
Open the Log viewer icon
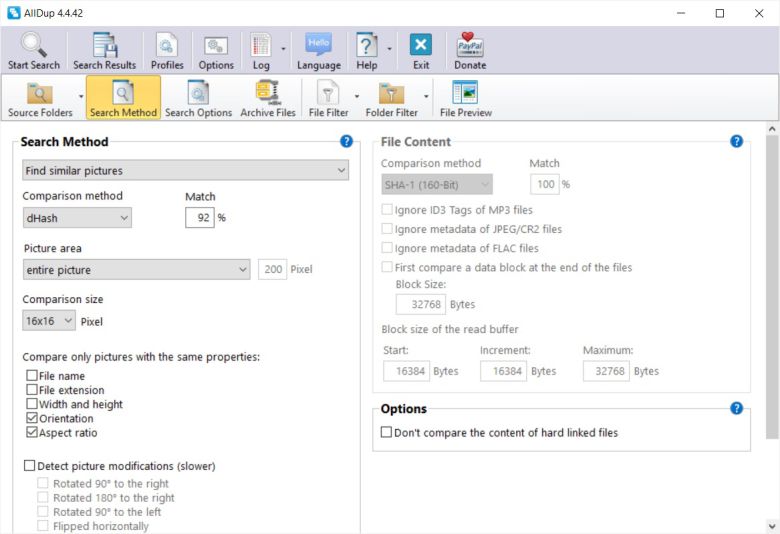(x=261, y=50)
